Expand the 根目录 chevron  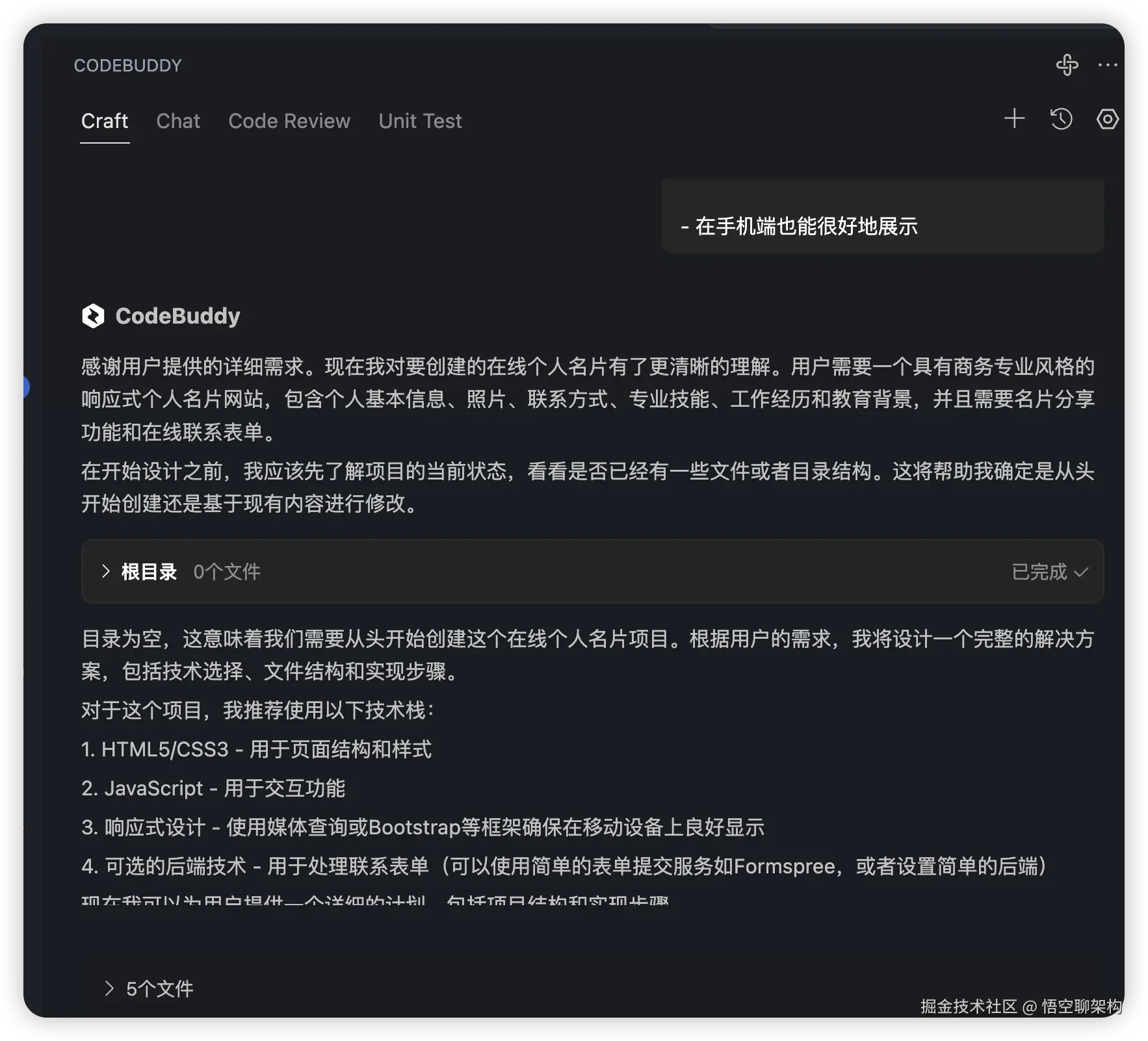(106, 571)
